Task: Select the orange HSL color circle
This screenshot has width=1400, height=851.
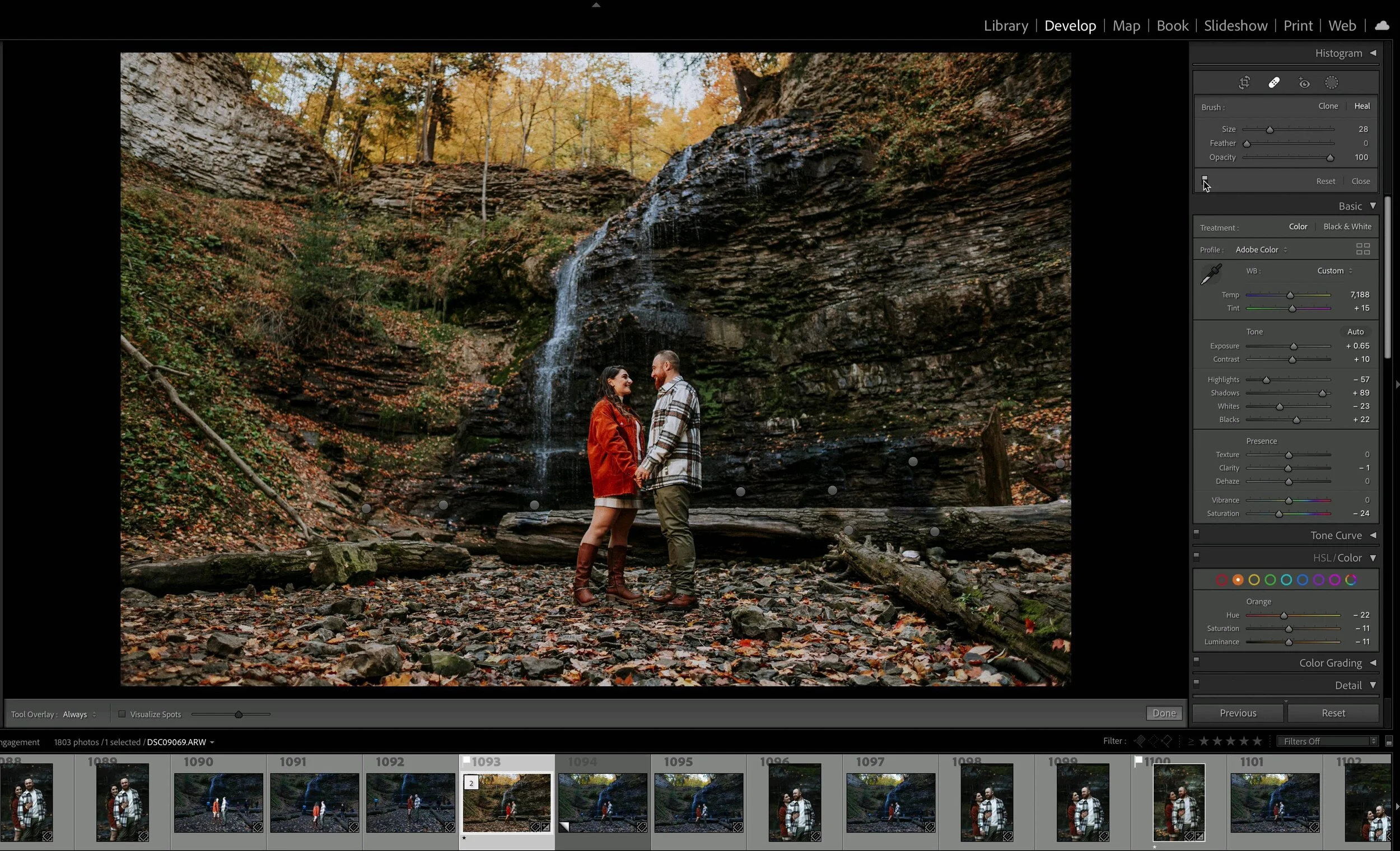Action: coord(1238,580)
